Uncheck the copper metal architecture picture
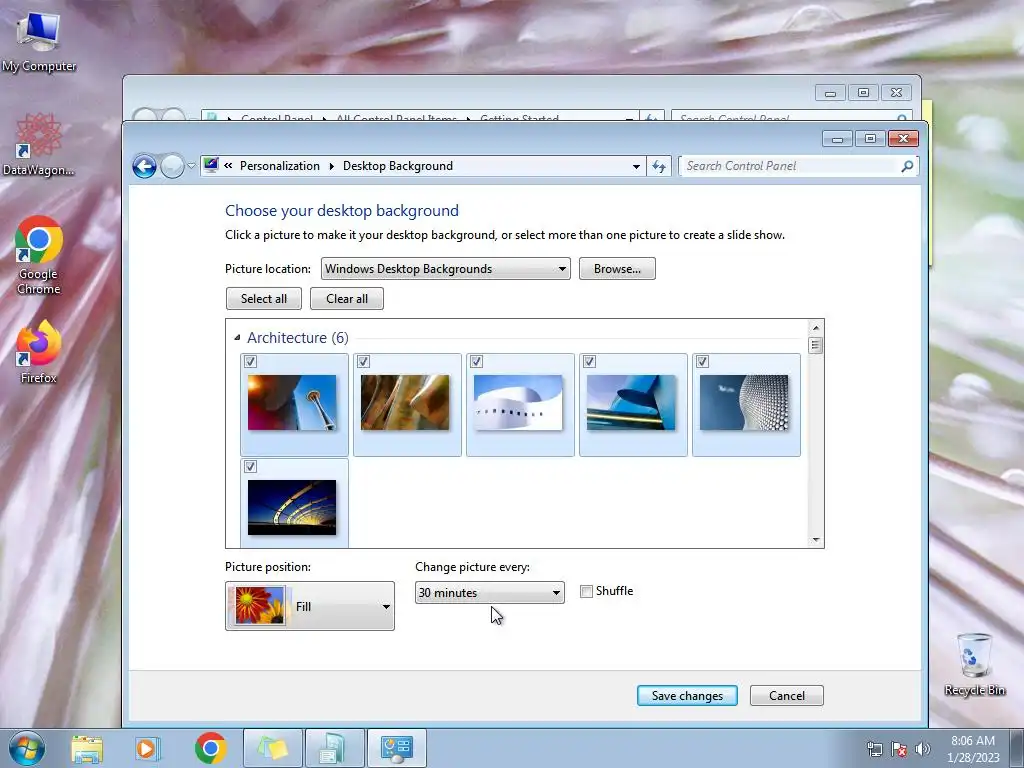The image size is (1024, 768). [x=364, y=362]
